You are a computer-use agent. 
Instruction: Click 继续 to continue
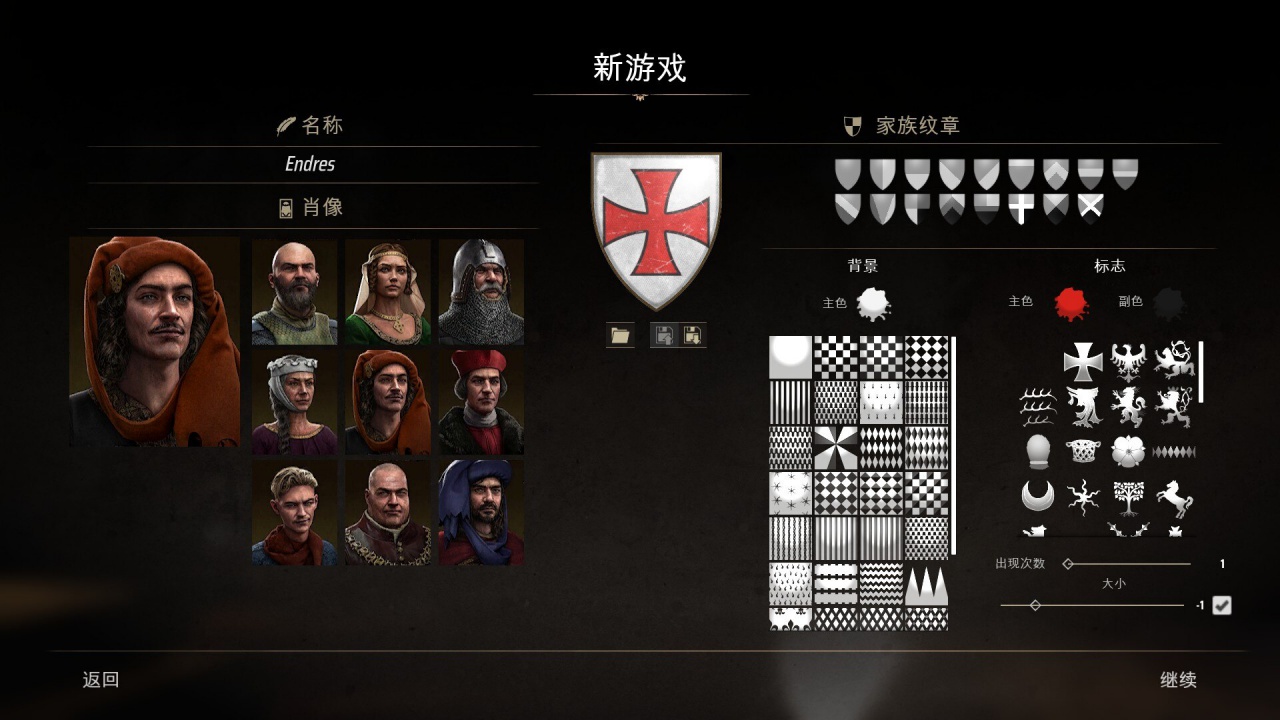[1178, 680]
